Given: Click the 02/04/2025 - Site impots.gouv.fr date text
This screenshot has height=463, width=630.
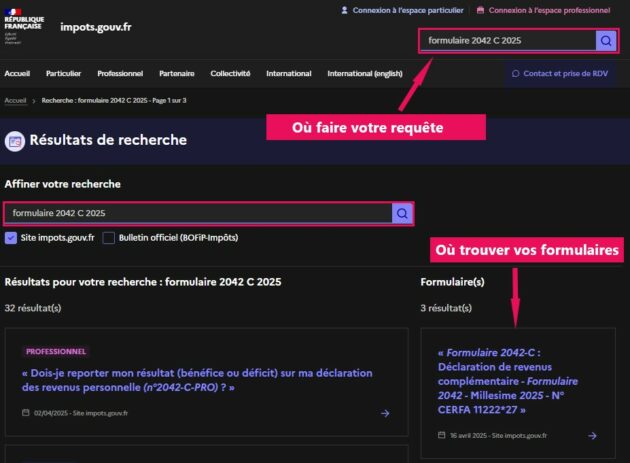Looking at the screenshot, I should (x=81, y=413).
